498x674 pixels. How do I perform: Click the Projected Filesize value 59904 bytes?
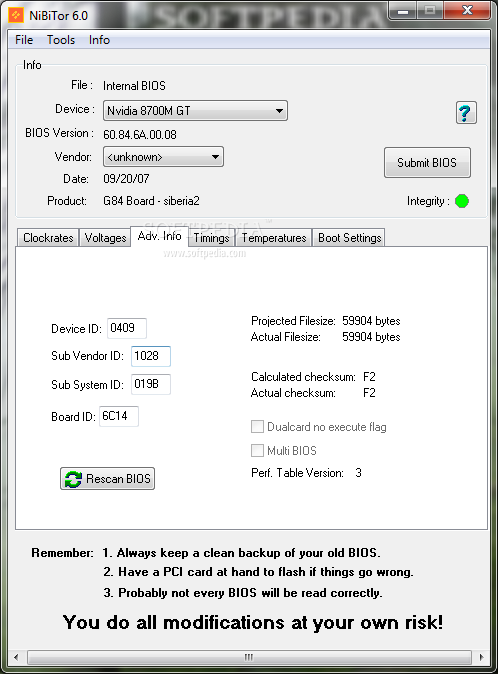pos(371,321)
